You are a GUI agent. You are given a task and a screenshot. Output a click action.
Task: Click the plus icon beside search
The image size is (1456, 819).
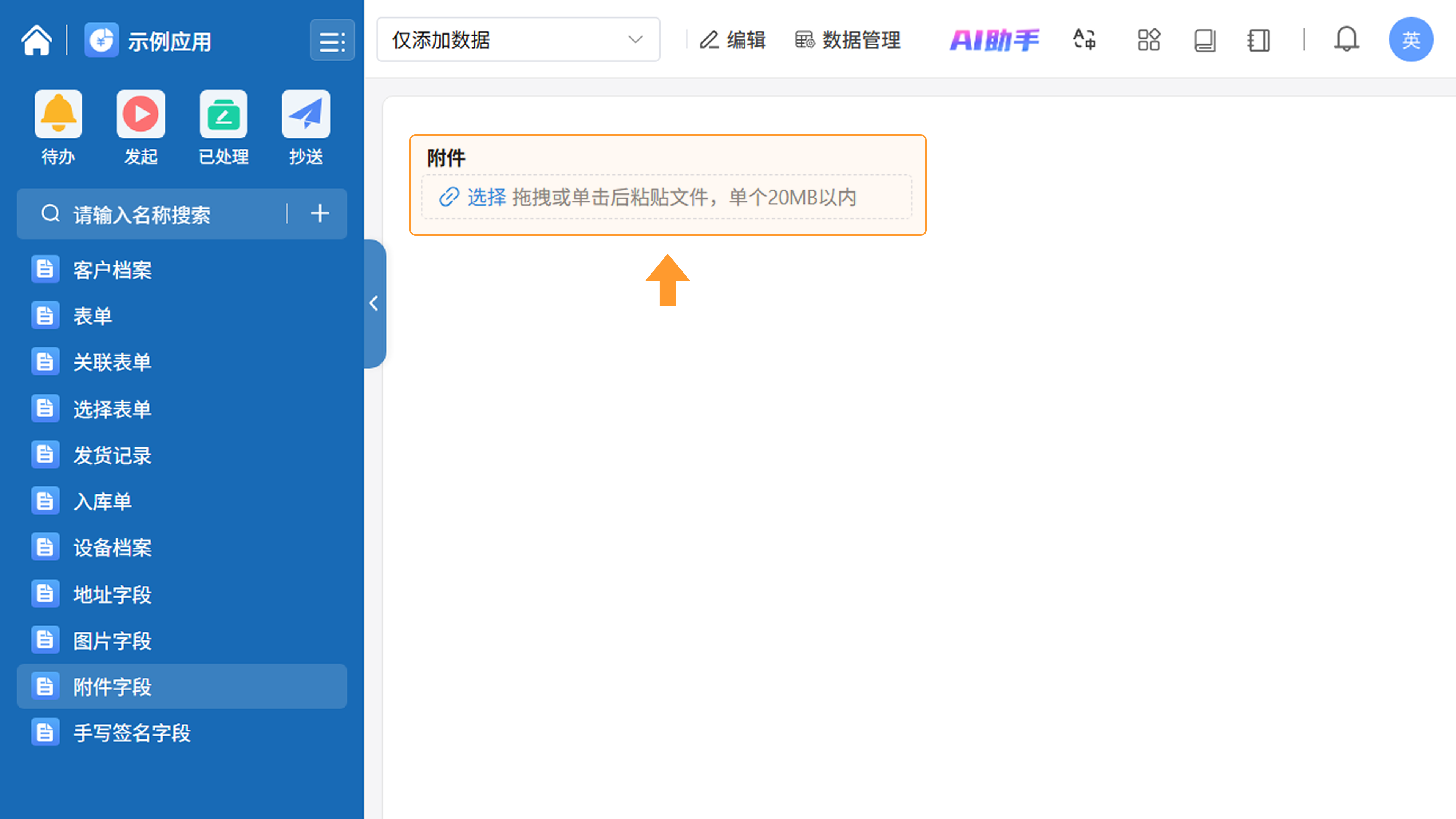tap(320, 213)
